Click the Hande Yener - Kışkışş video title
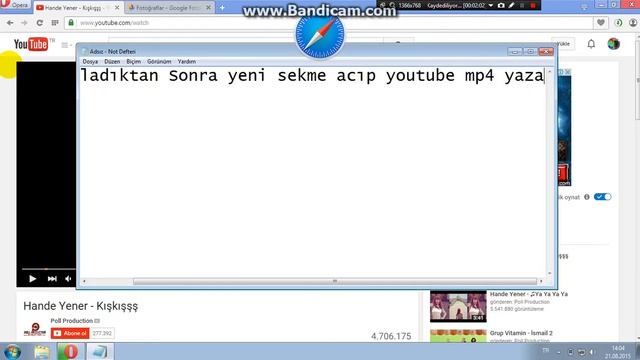Screen dimensions: 640x360 click(x=80, y=306)
